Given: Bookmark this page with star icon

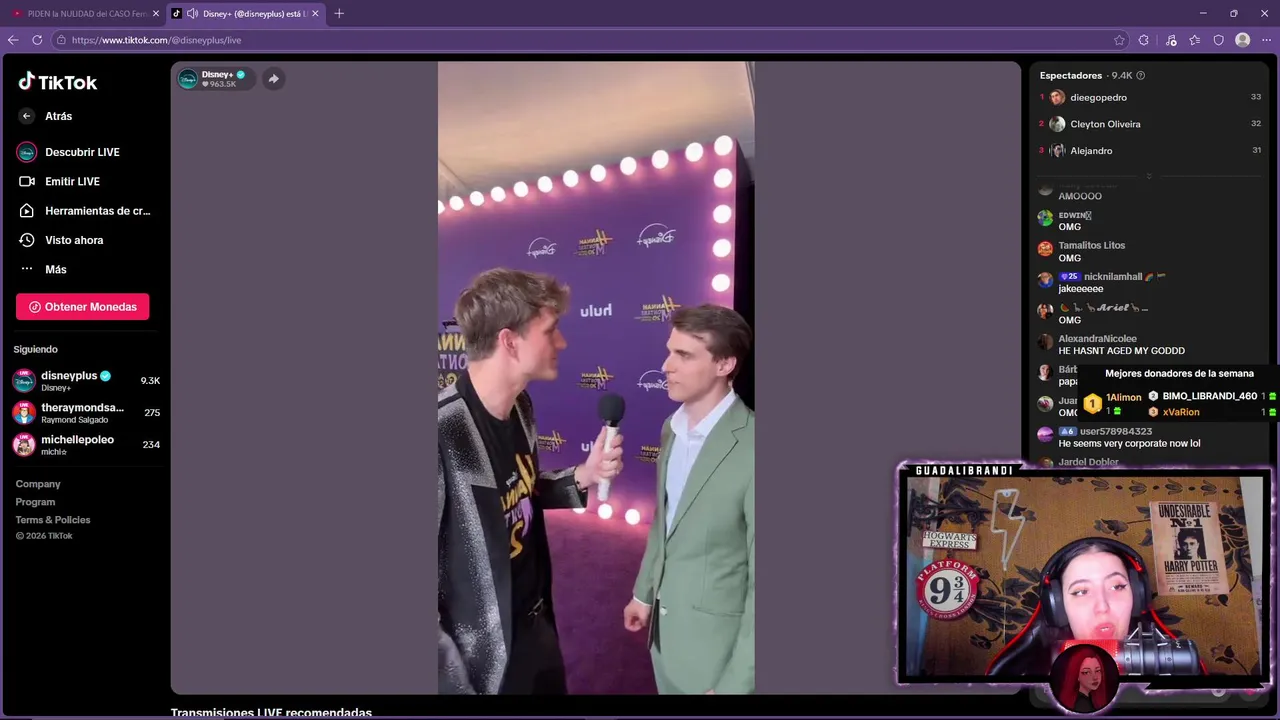Looking at the screenshot, I should click(1119, 40).
